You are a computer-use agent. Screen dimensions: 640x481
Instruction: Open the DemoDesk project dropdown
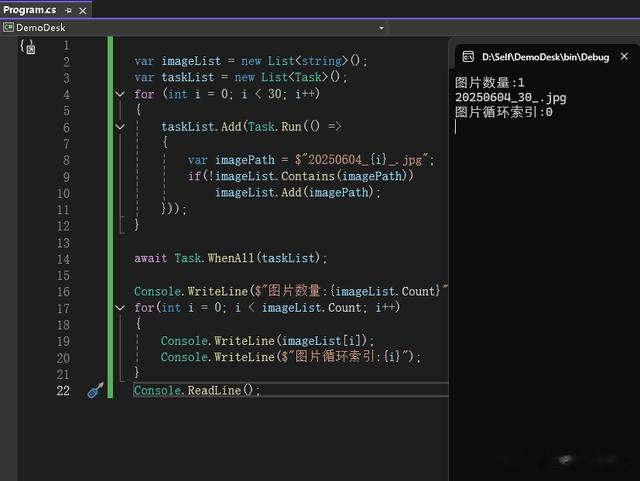(381, 28)
